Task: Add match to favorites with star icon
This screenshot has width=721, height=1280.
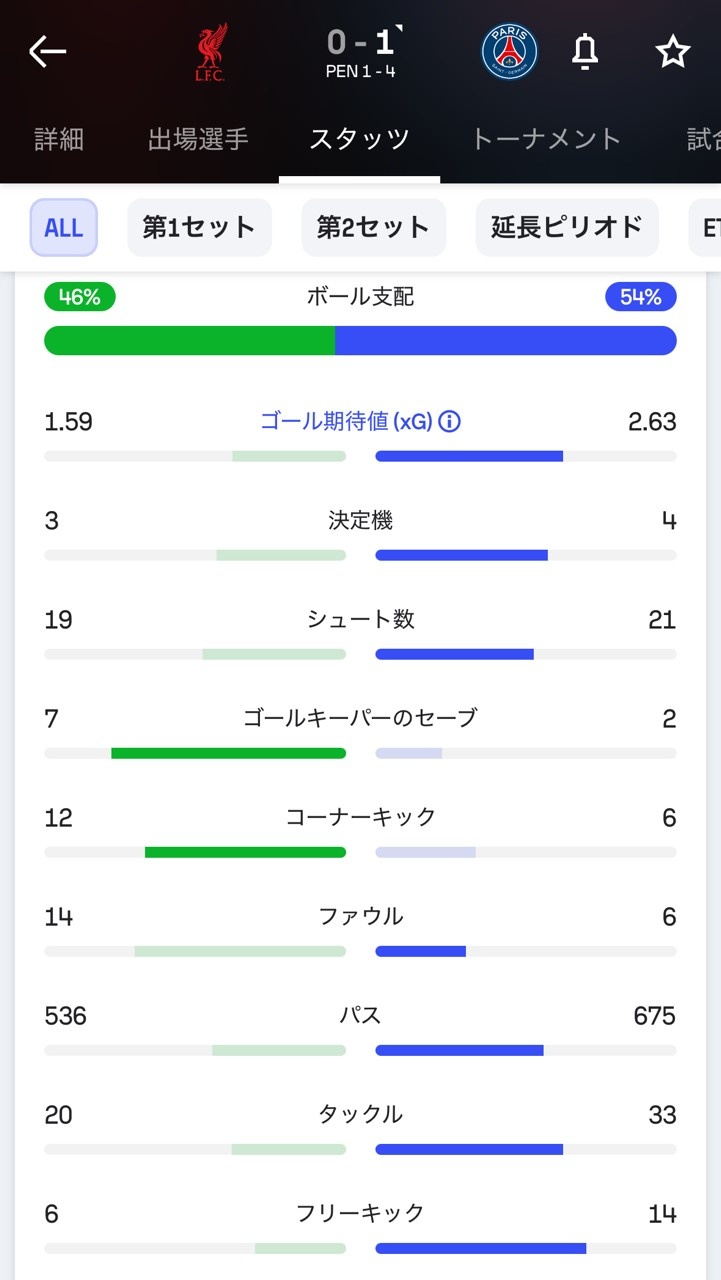Action: [673, 52]
